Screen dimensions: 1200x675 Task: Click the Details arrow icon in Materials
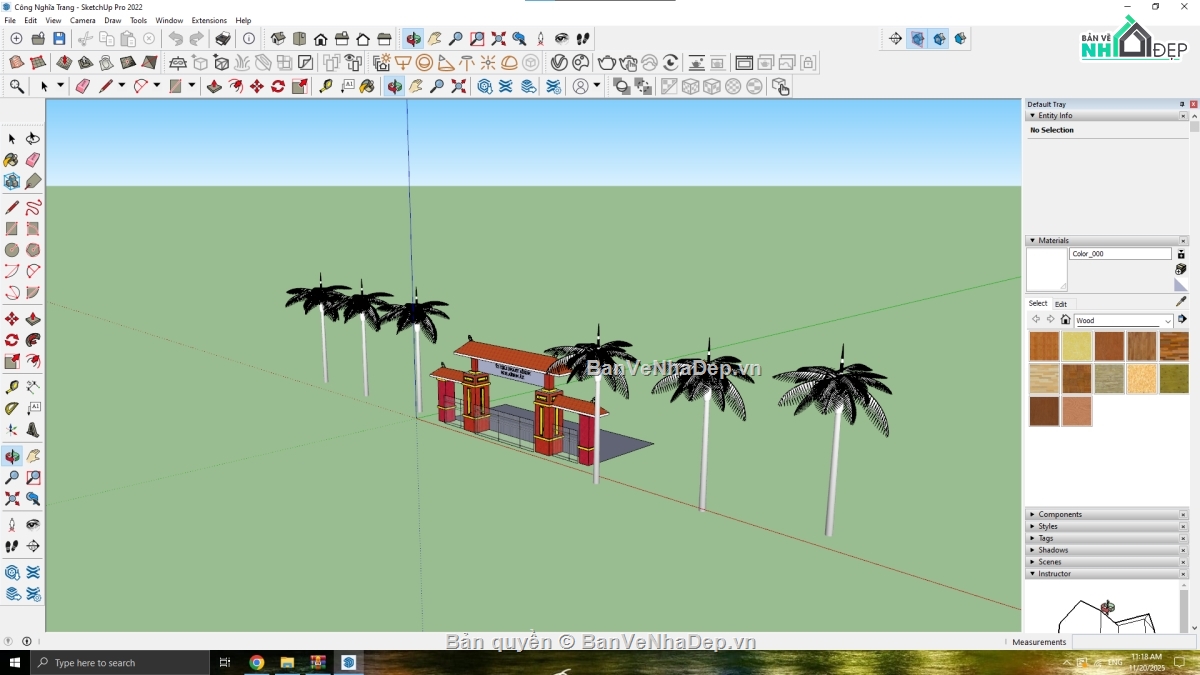click(x=1182, y=320)
